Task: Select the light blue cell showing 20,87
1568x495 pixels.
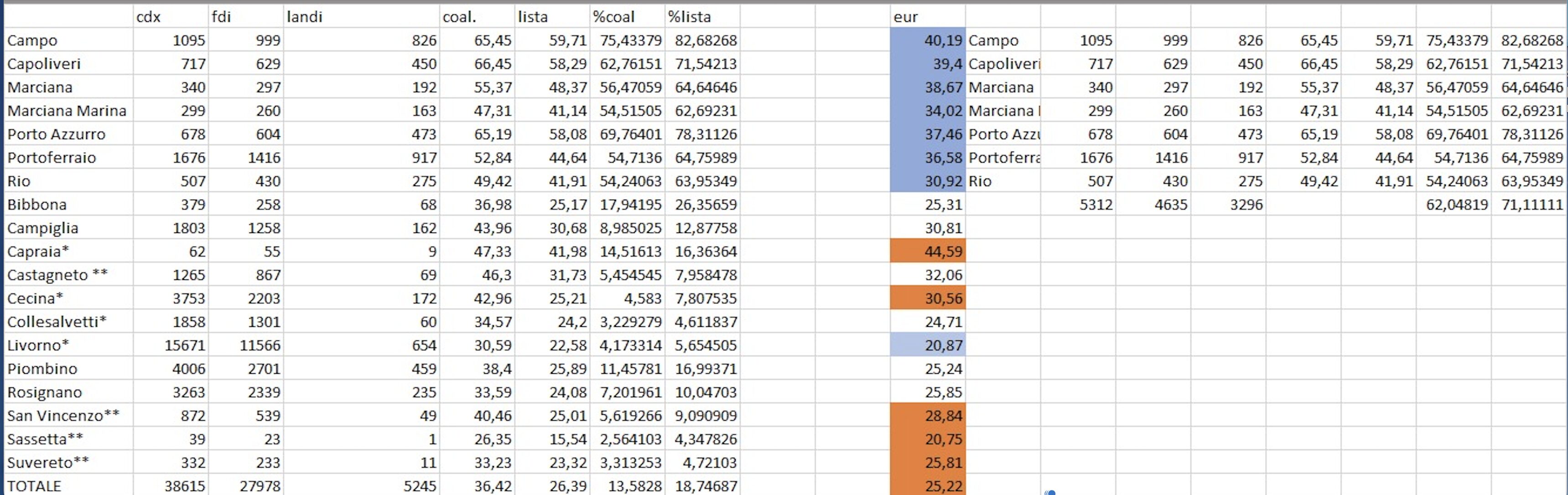Action: pyautogui.click(x=927, y=345)
